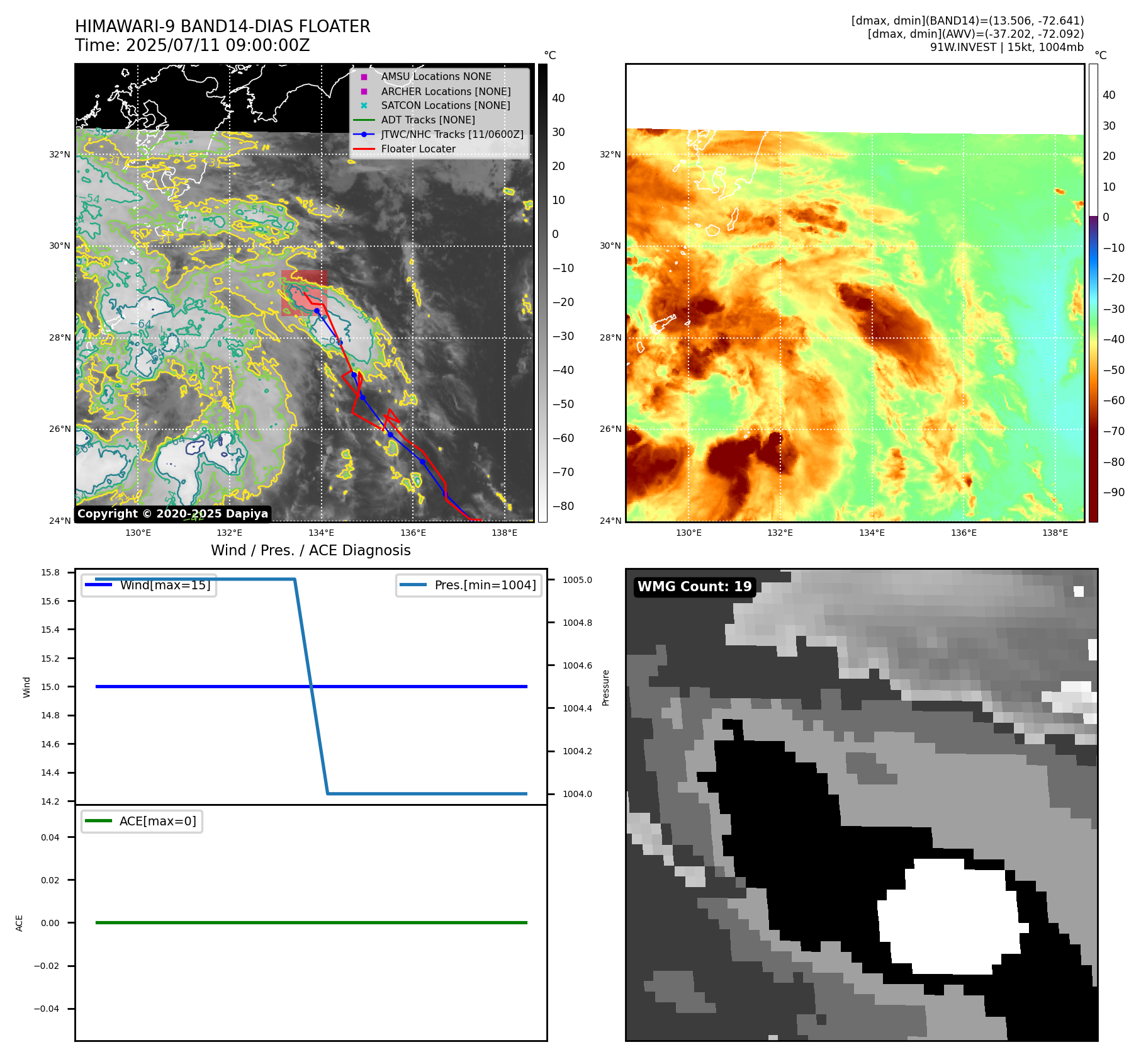Click the 'ACE' vertical axis label
Image resolution: width=1141 pixels, height=1064 pixels.
20,923
